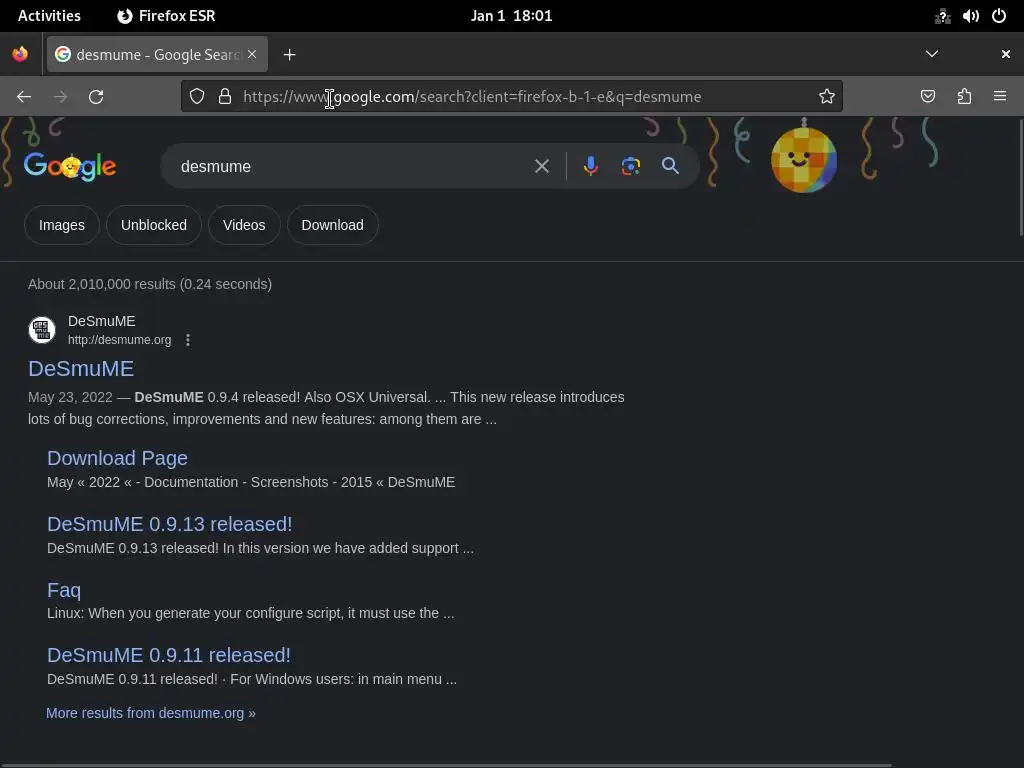Screen dimensions: 1024x768
Task: Go back with the back arrow
Action: pyautogui.click(x=24, y=97)
